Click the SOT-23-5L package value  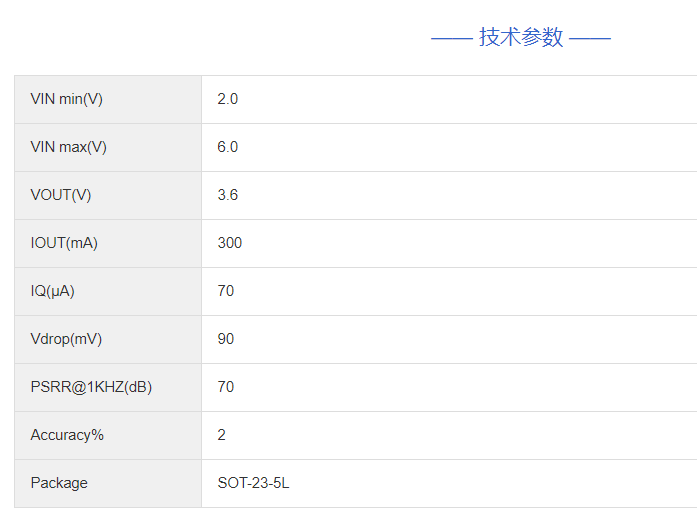[x=253, y=483]
